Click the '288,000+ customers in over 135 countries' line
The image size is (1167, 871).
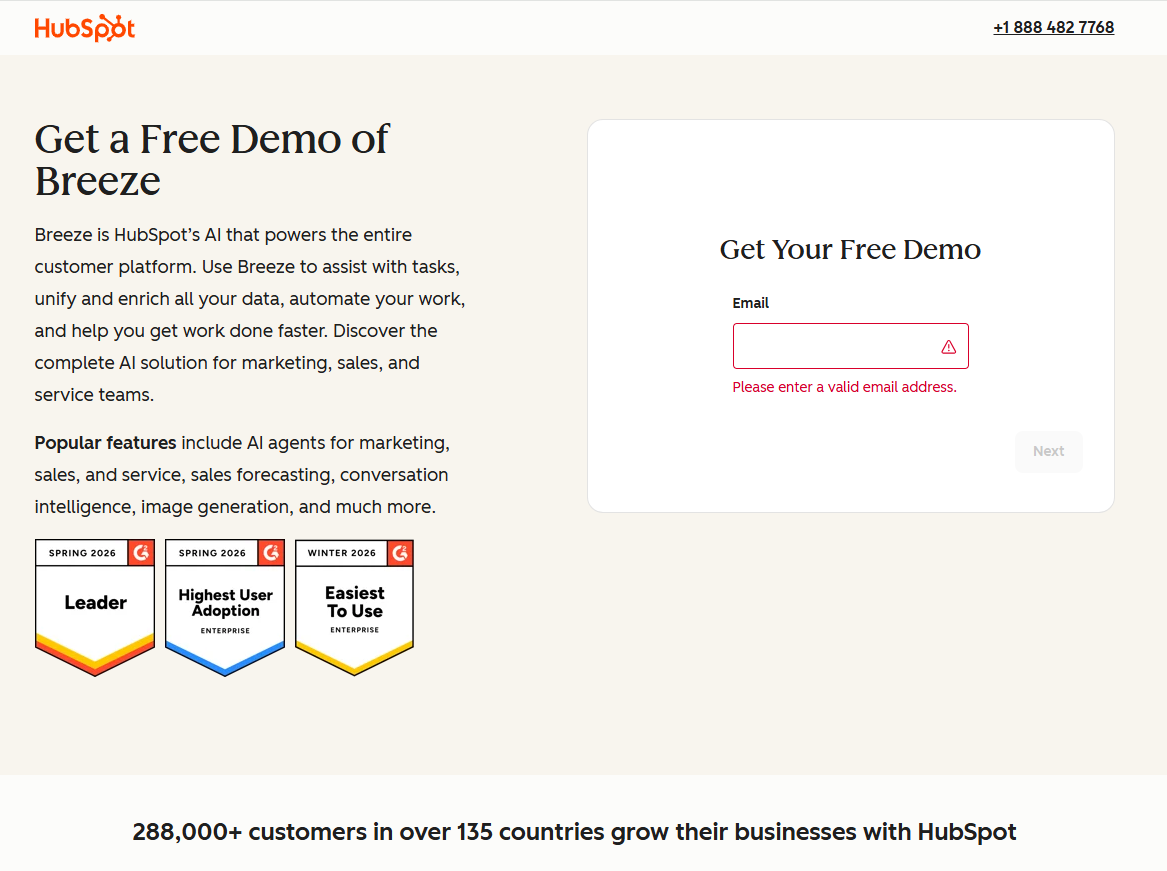tap(575, 832)
